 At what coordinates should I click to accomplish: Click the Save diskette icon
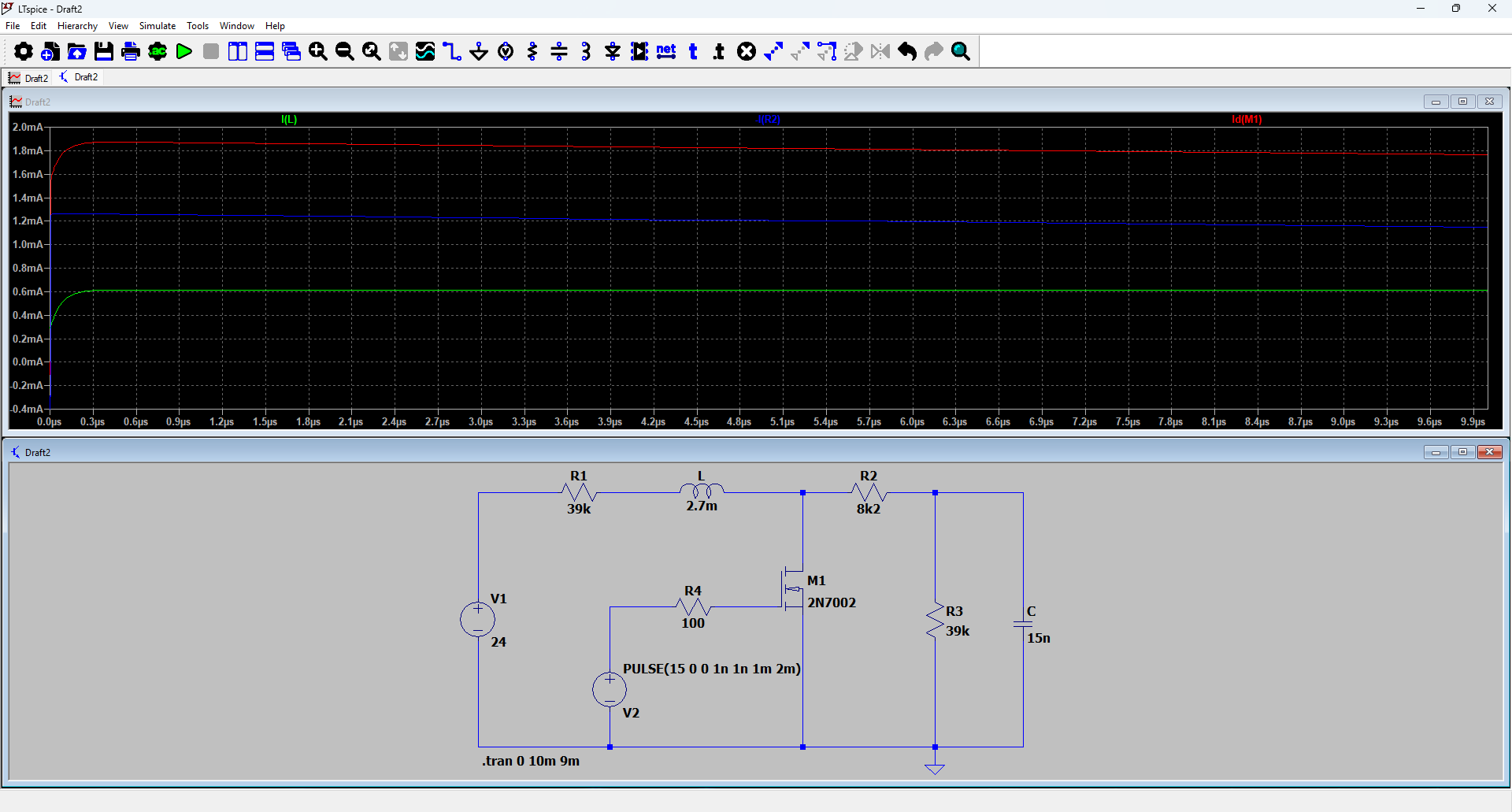[x=104, y=52]
